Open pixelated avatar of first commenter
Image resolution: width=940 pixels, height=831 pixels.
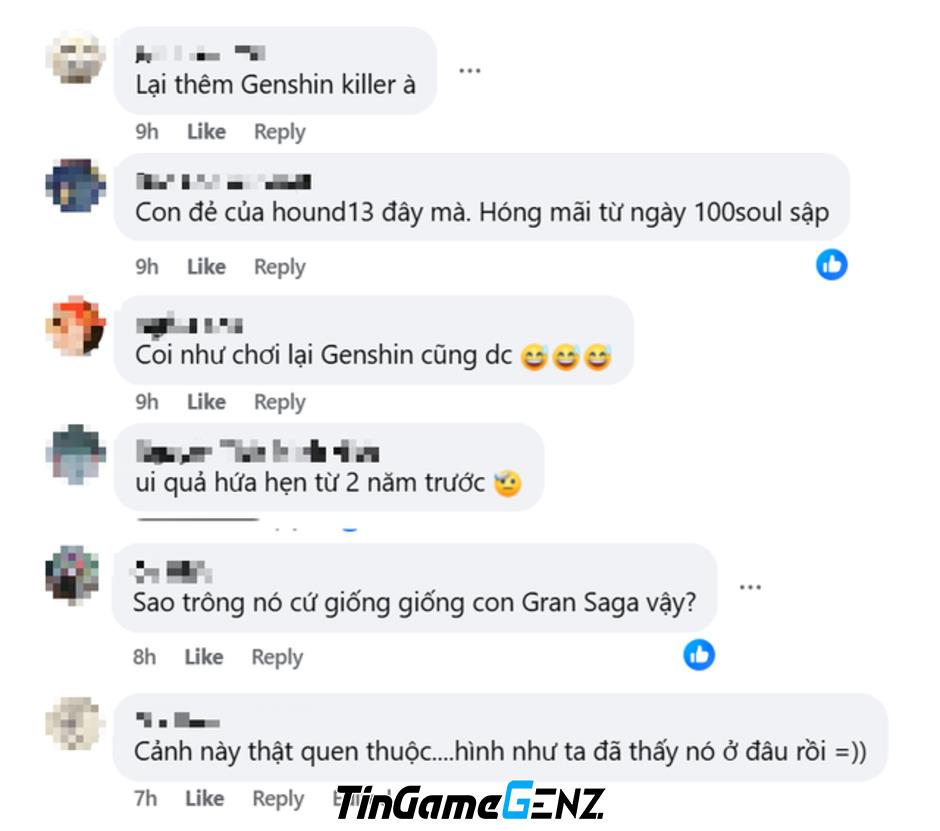click(x=76, y=56)
